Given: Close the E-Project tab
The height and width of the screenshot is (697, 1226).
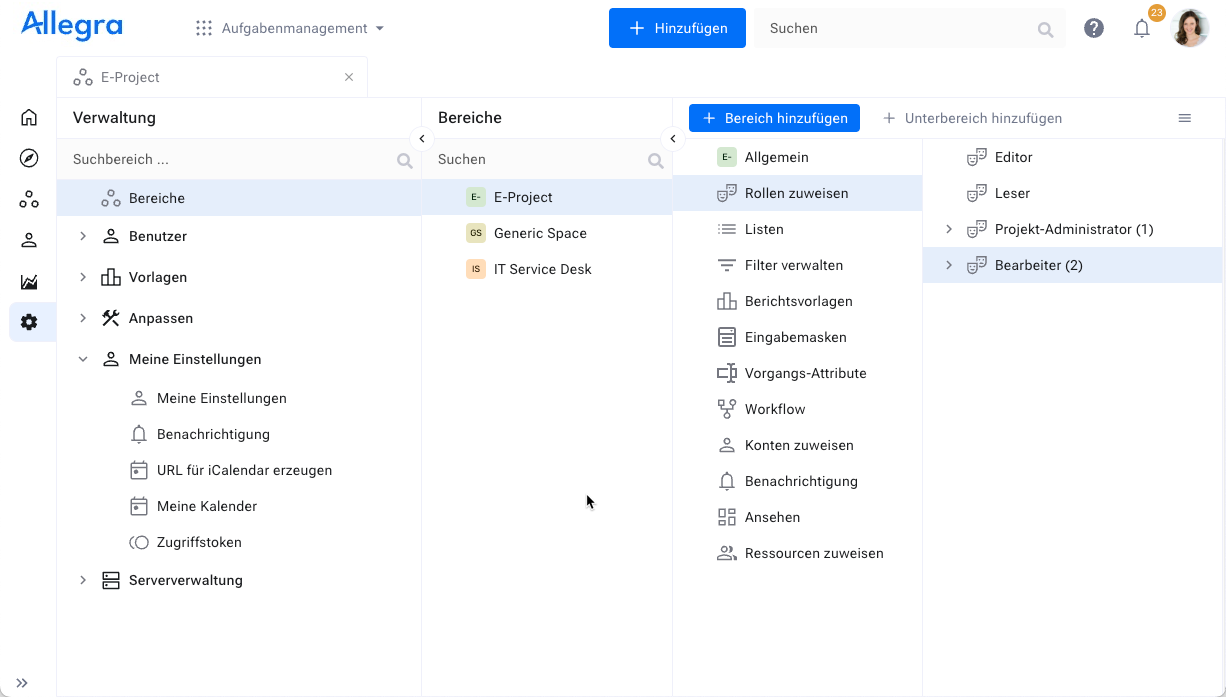Looking at the screenshot, I should (x=349, y=77).
